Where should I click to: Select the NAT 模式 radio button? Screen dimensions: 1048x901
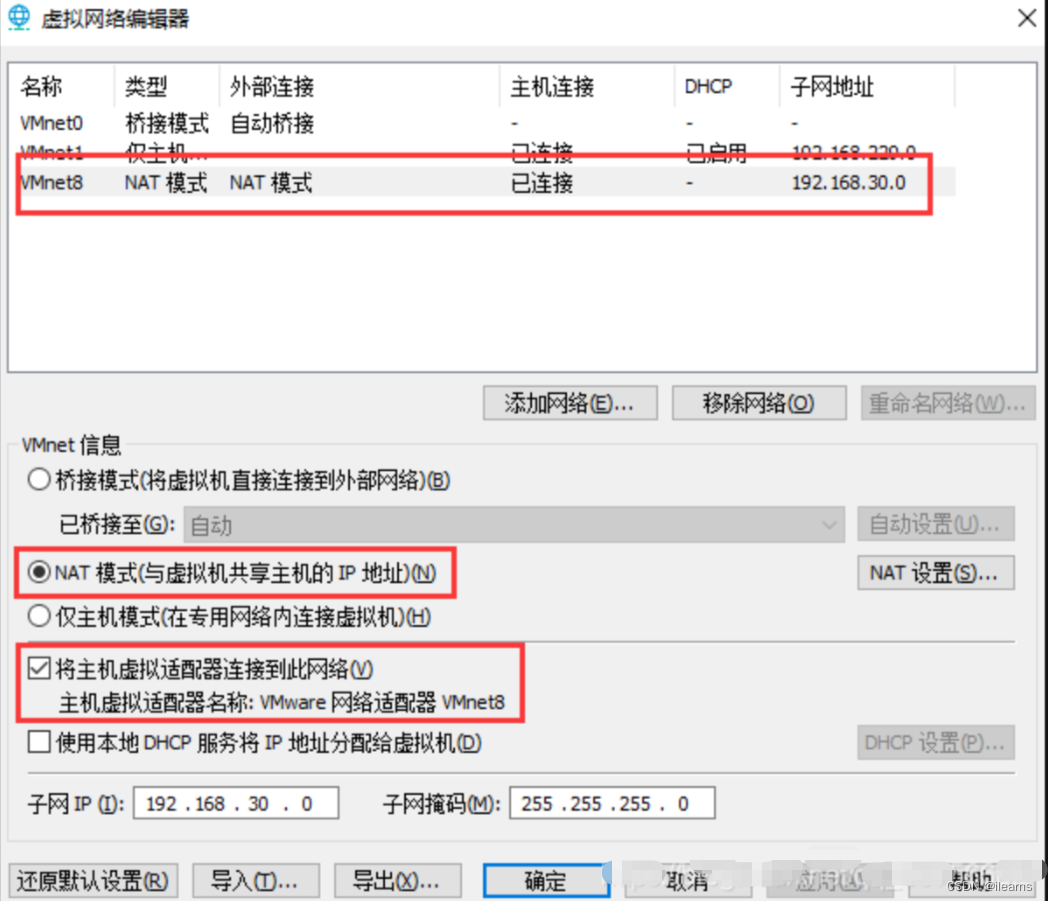click(39, 572)
